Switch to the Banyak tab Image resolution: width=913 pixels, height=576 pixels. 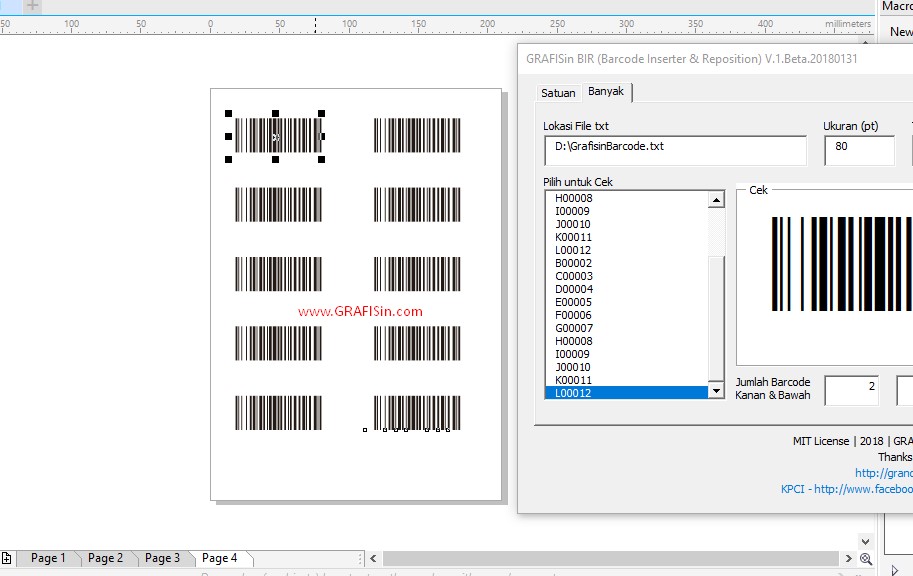pyautogui.click(x=606, y=91)
